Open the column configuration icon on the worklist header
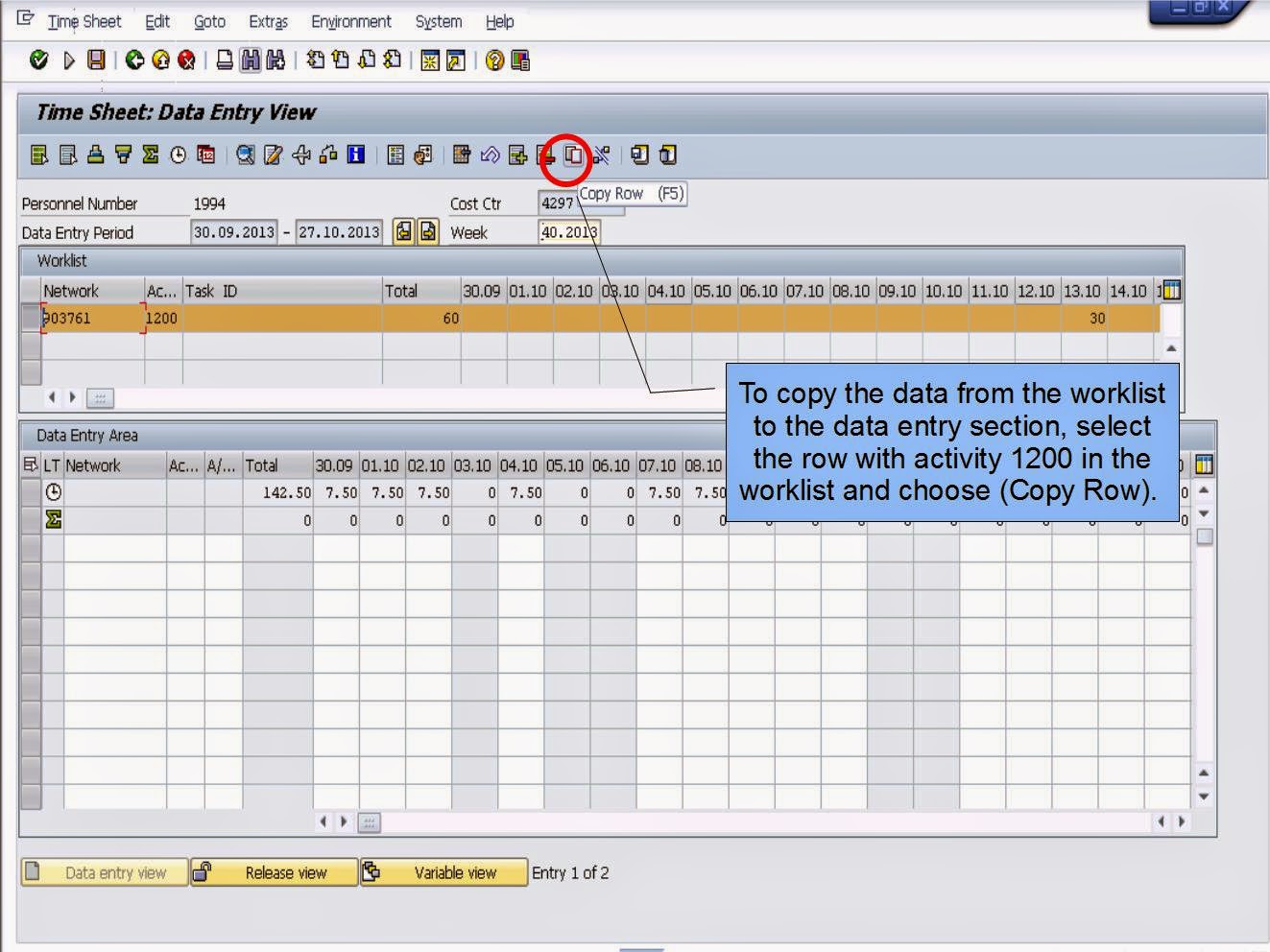This screenshot has height=952, width=1270. [x=1170, y=290]
